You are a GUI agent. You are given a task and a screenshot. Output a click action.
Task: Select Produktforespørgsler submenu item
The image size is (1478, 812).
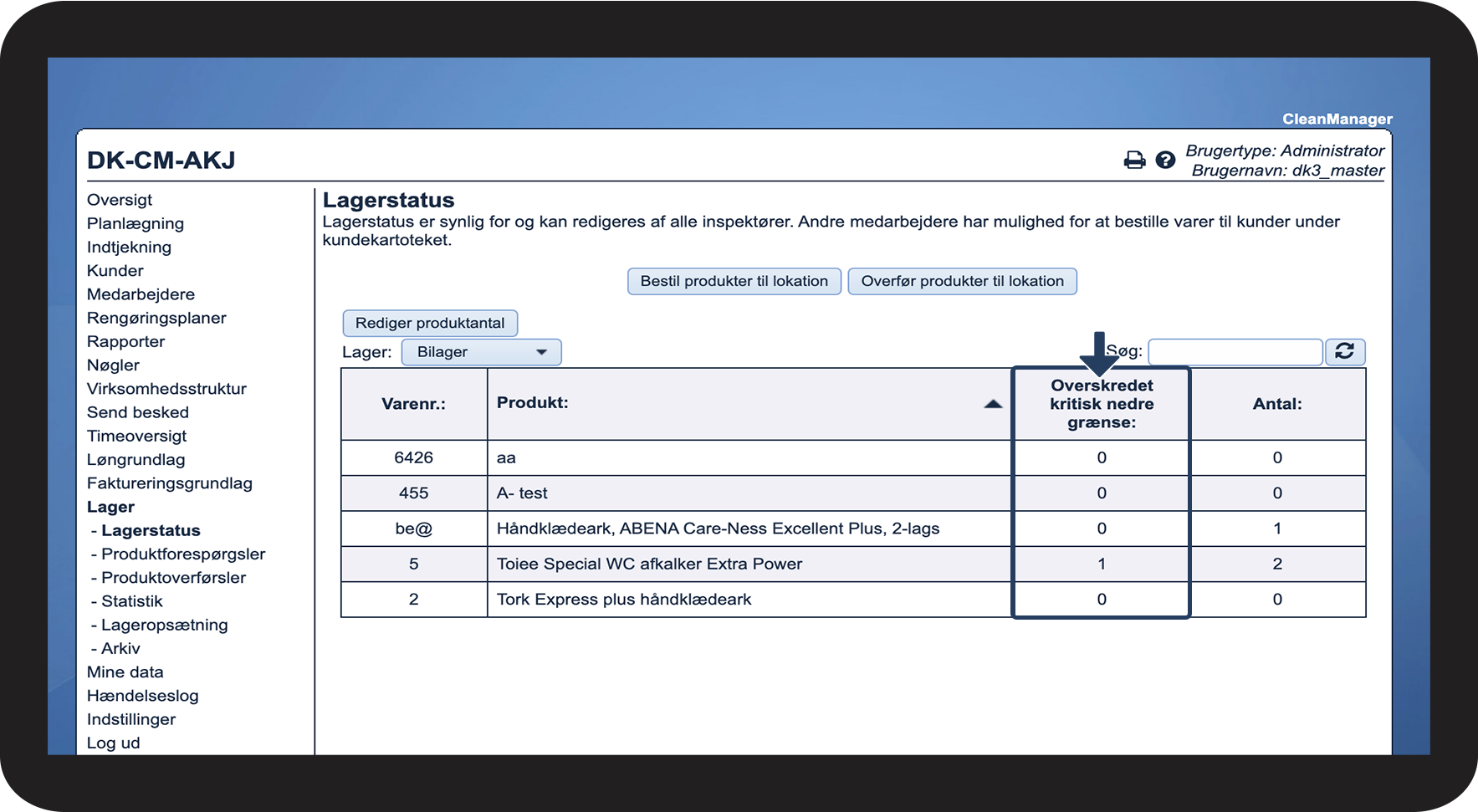point(182,554)
